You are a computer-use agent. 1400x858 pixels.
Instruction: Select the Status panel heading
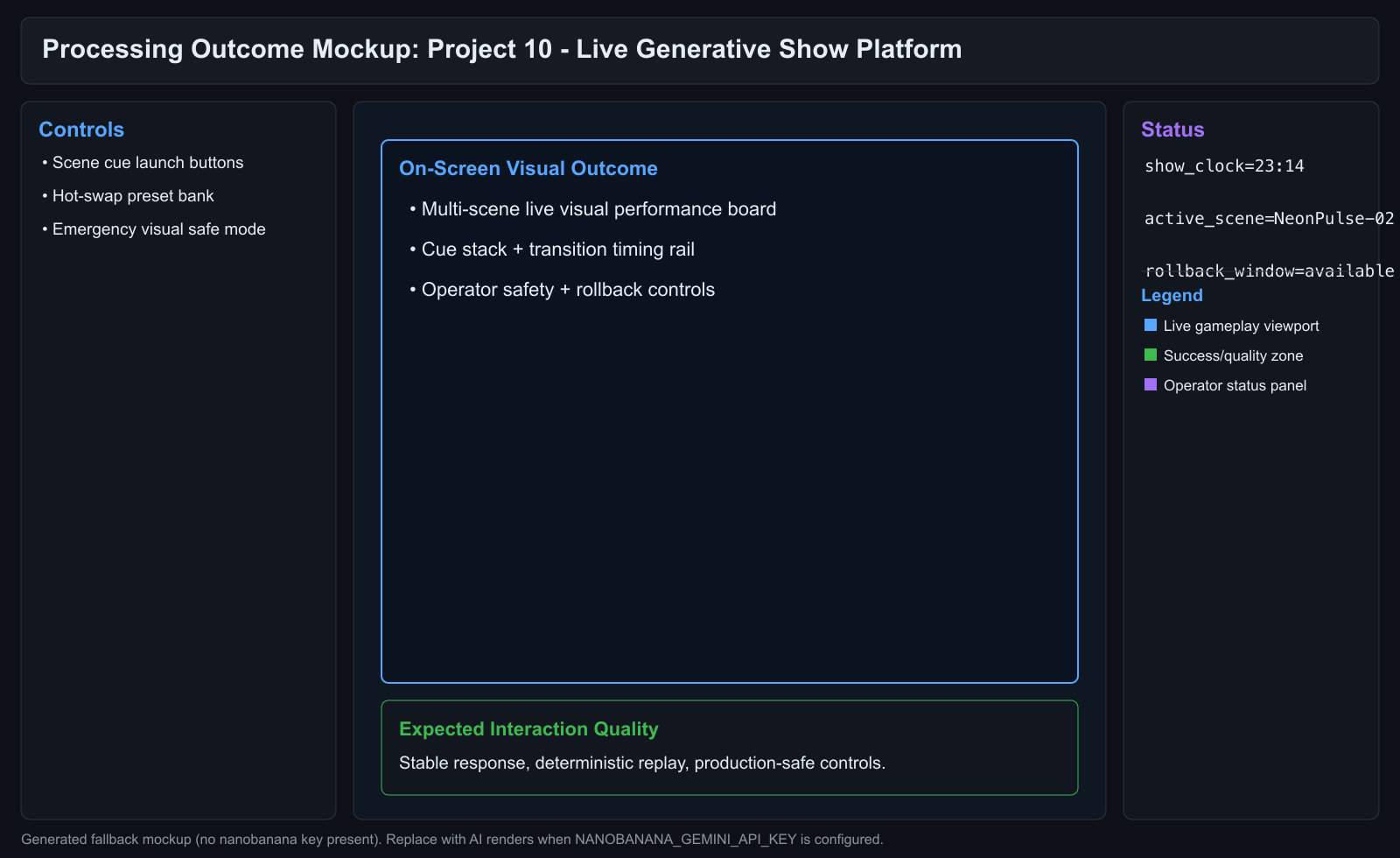click(x=1172, y=129)
